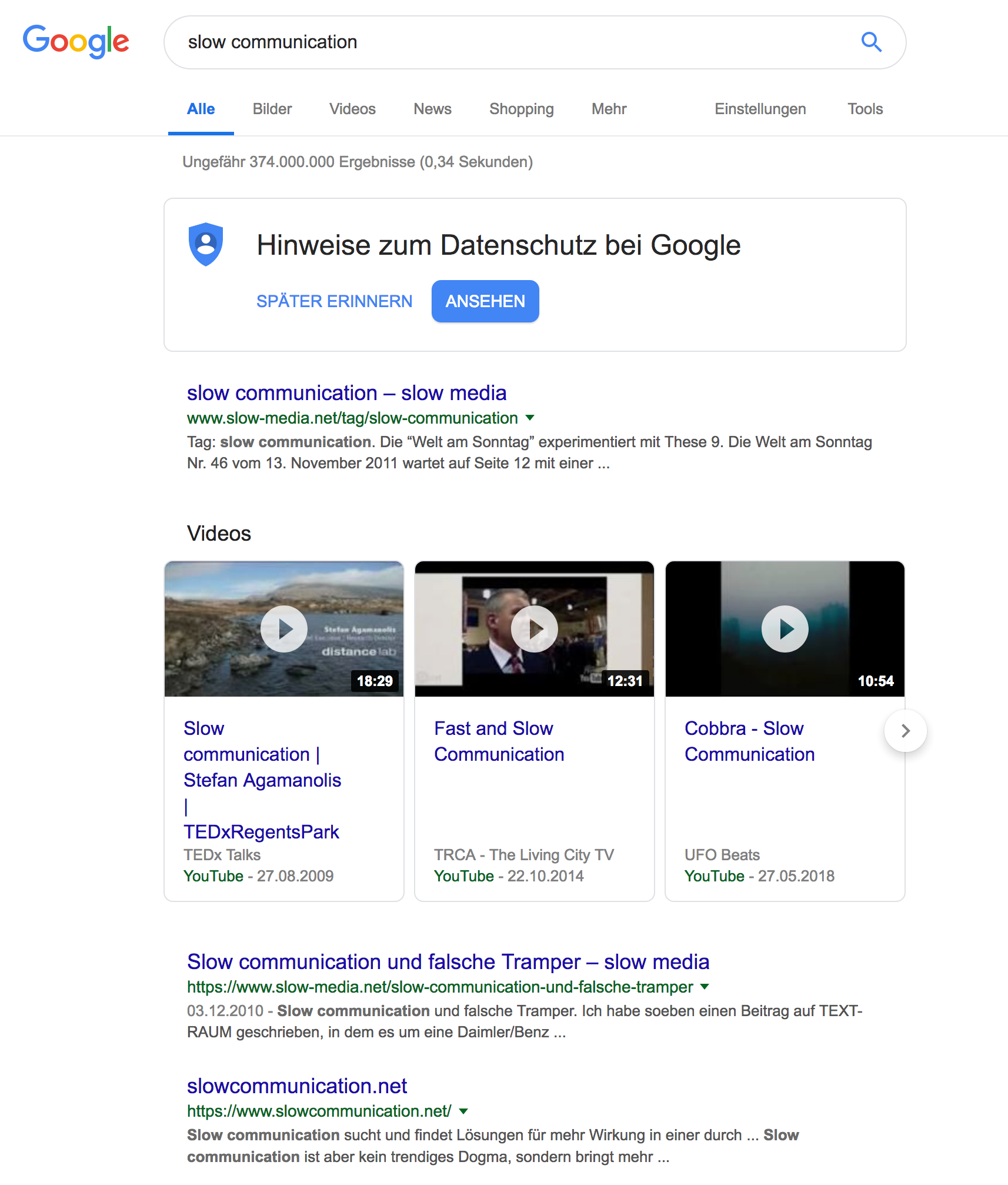Switch to the News tab

click(x=433, y=109)
